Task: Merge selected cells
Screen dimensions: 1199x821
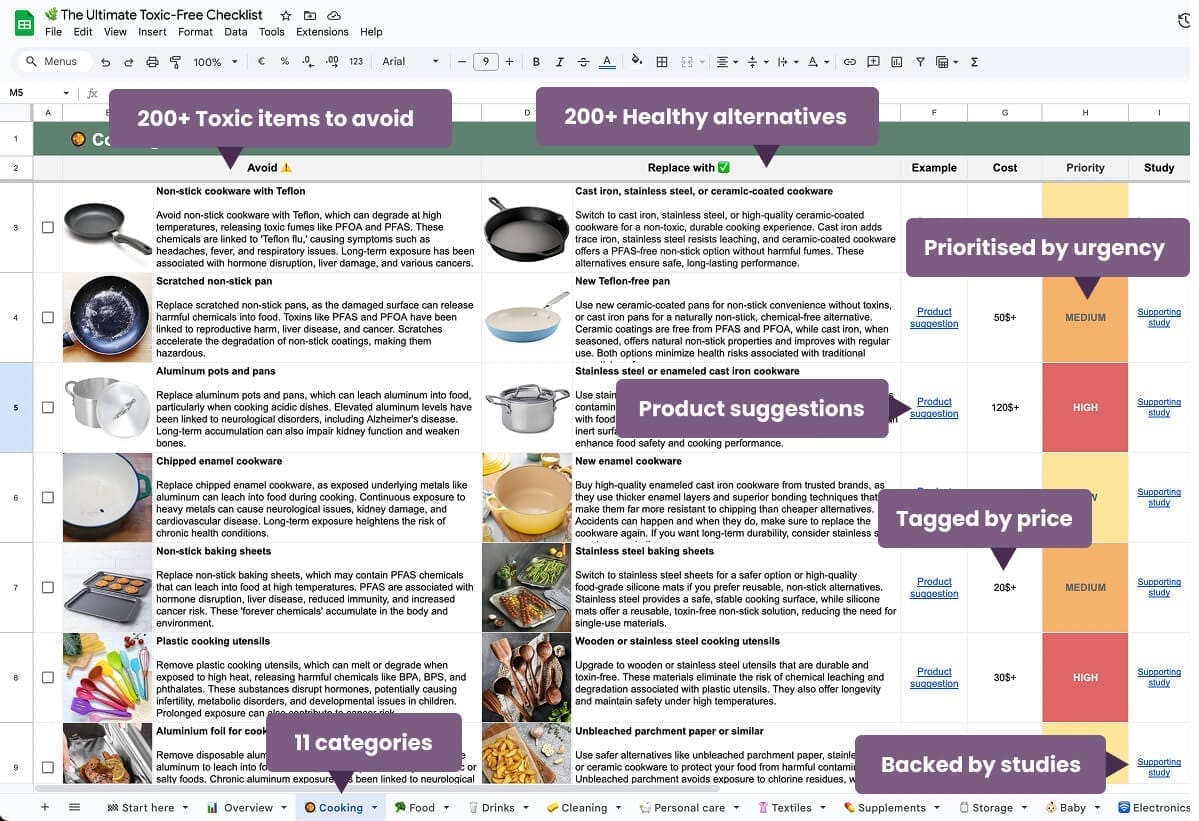Action: tap(687, 62)
